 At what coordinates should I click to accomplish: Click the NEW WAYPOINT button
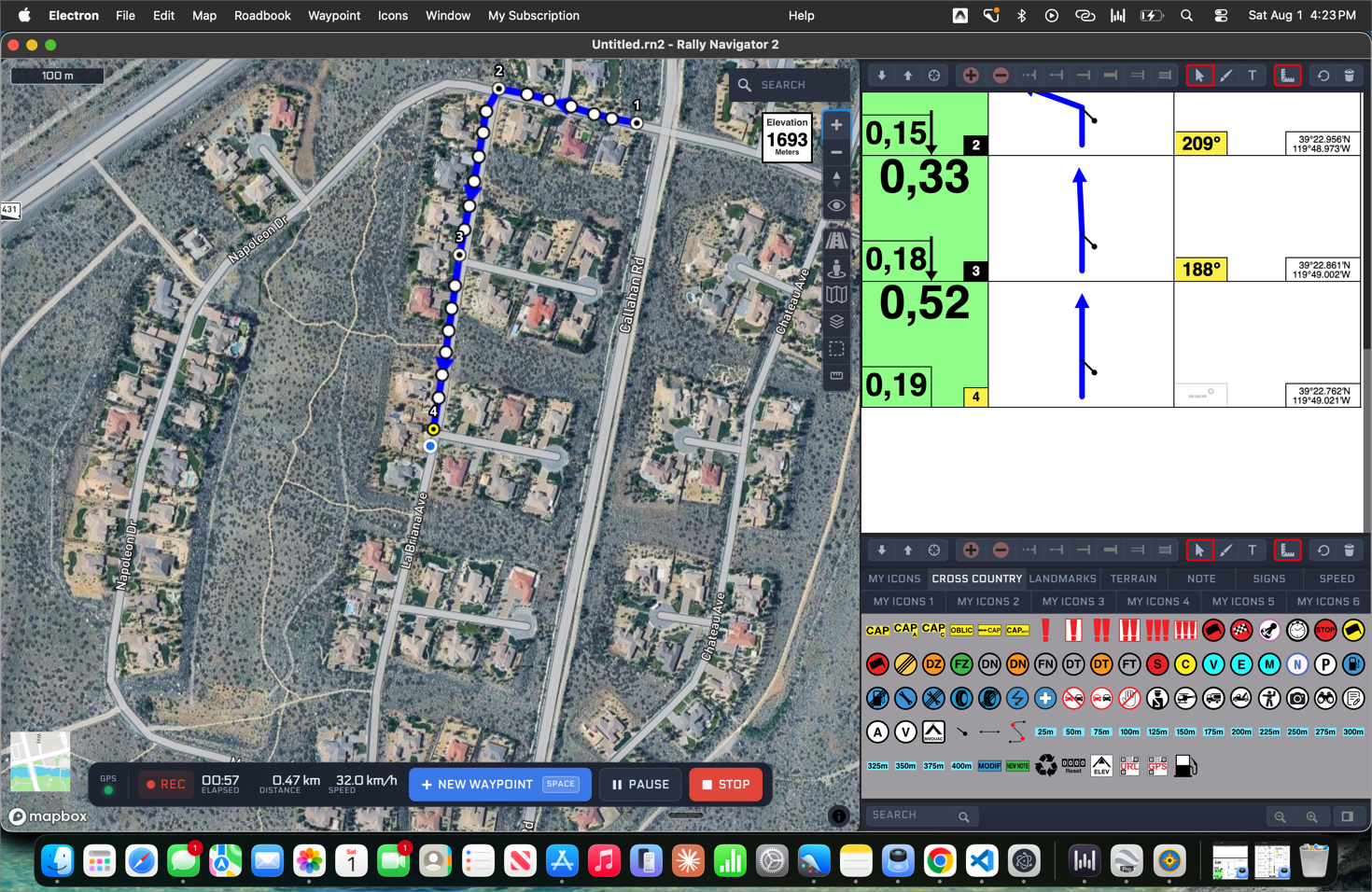click(500, 785)
